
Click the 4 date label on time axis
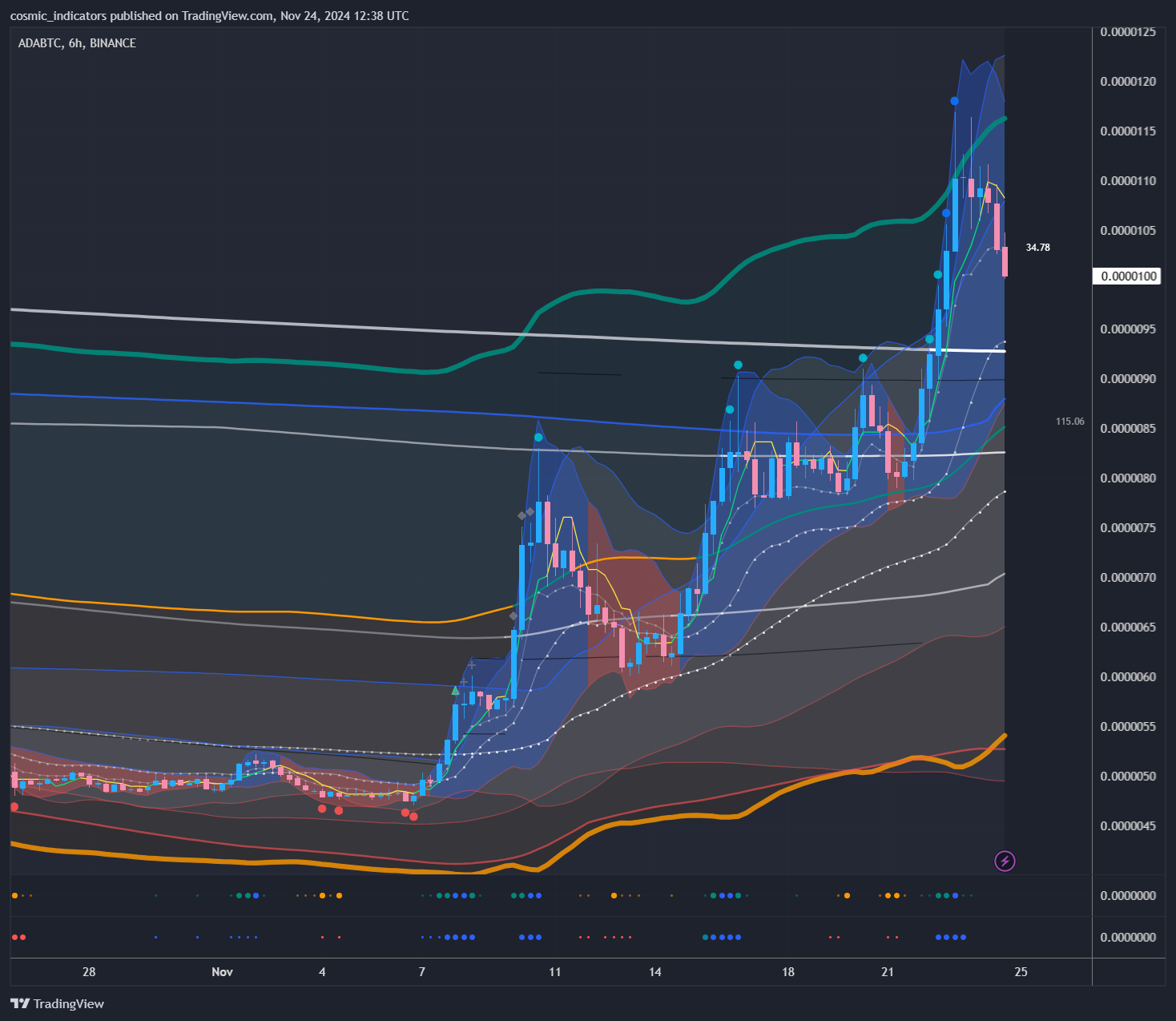[x=322, y=972]
